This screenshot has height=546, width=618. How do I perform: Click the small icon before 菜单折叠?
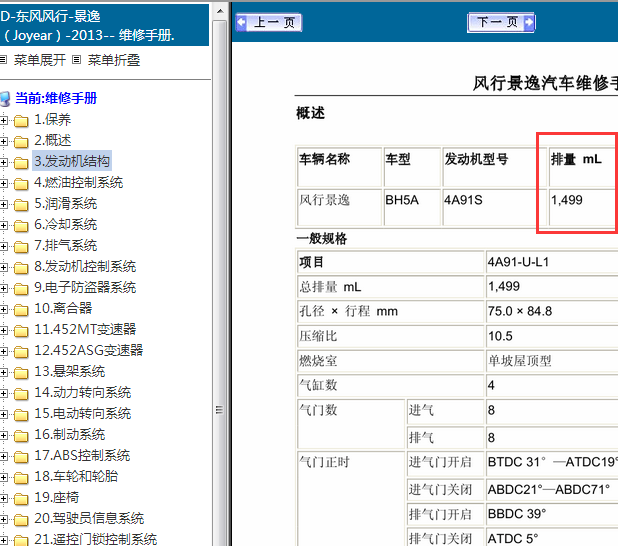(x=76, y=60)
